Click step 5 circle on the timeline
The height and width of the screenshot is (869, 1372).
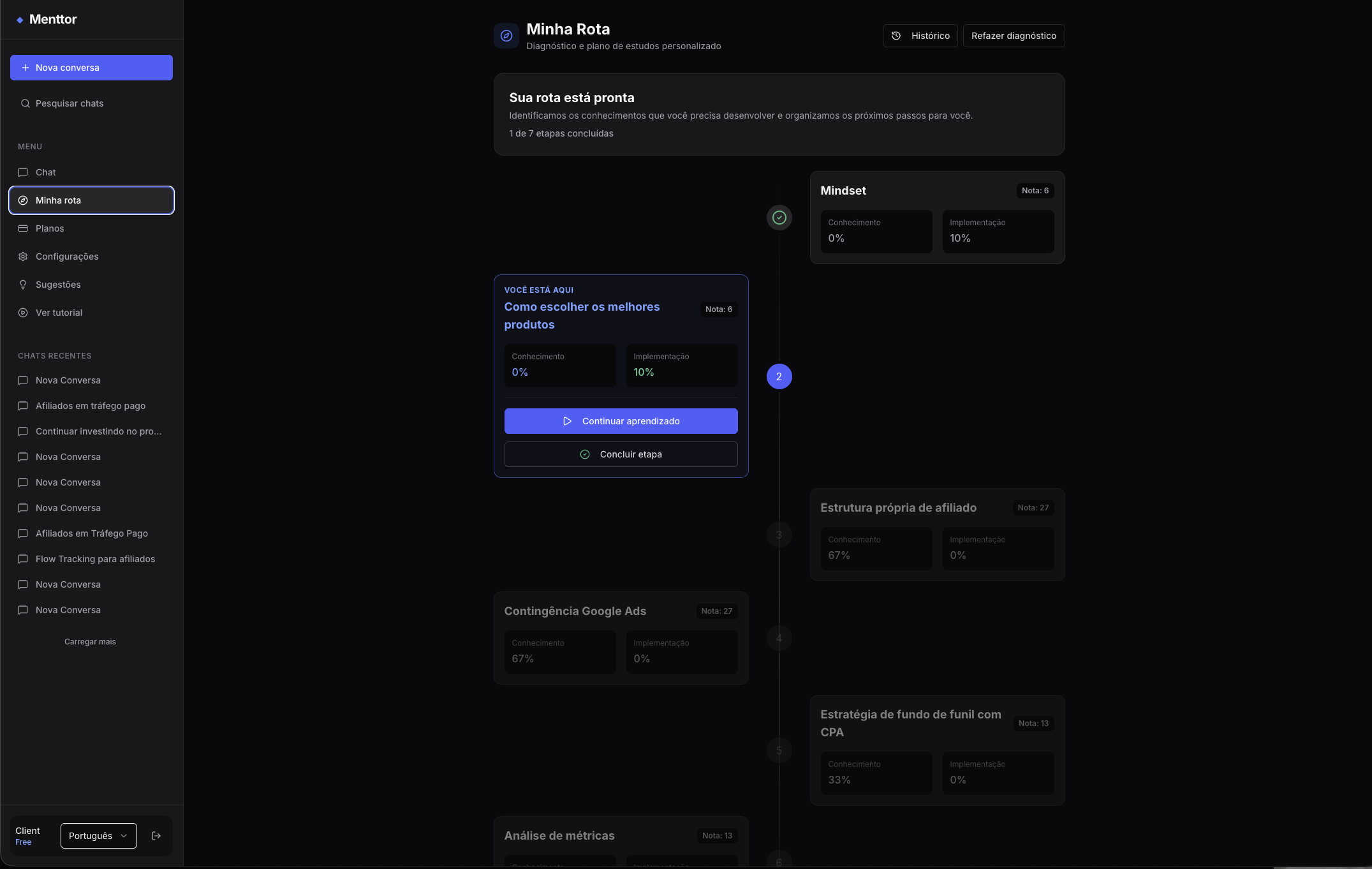(779, 750)
